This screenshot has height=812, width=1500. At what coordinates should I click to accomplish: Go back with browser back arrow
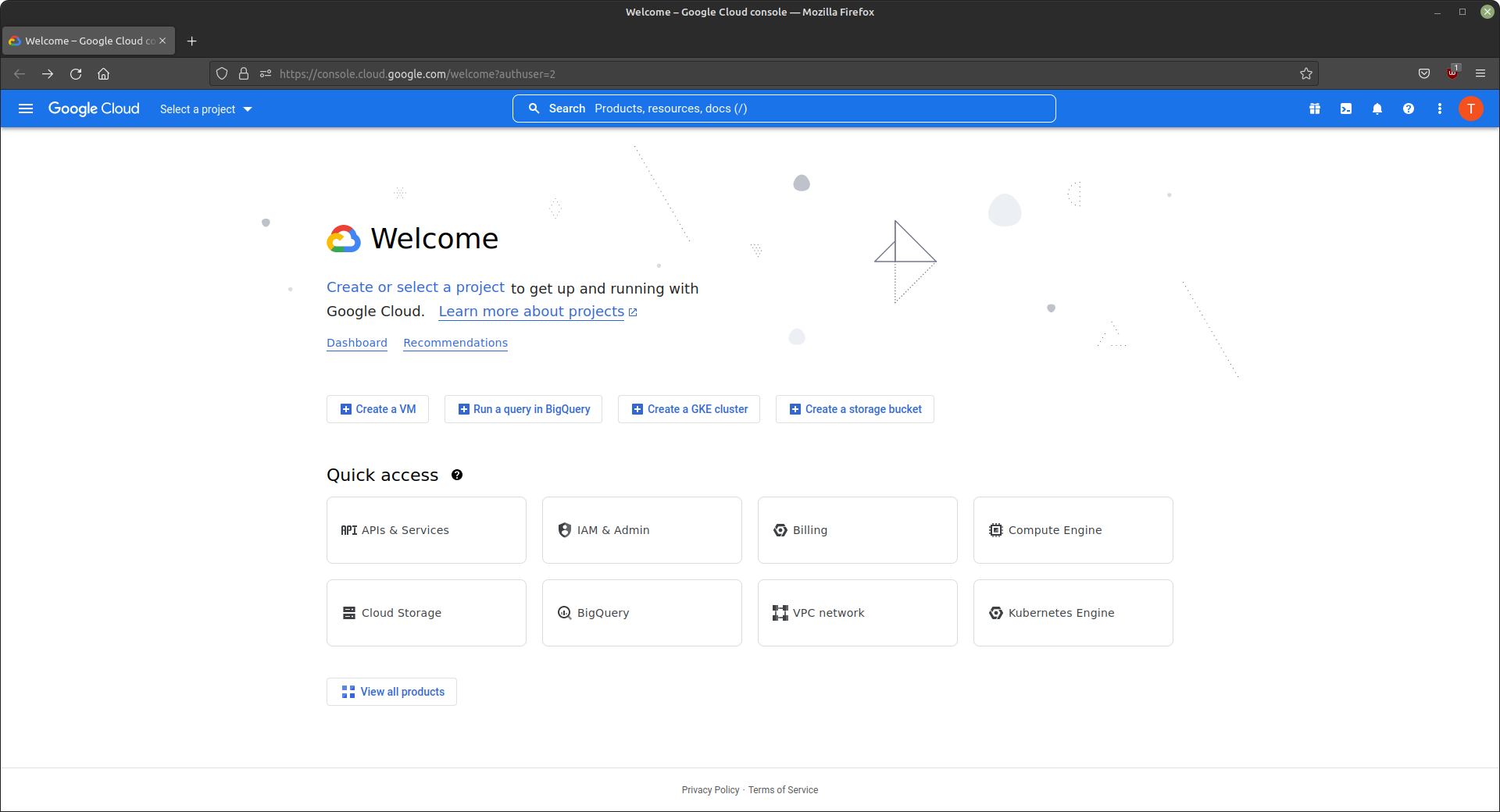pos(20,73)
